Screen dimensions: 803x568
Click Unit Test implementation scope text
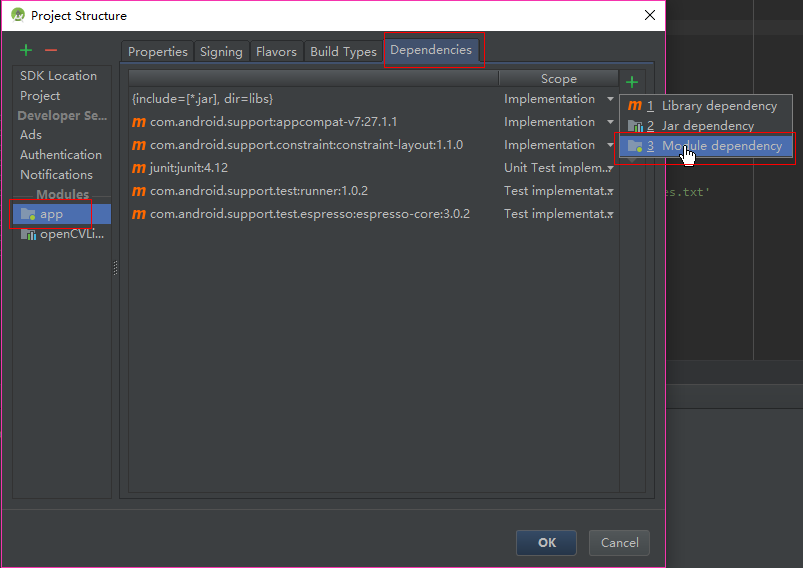click(x=555, y=168)
